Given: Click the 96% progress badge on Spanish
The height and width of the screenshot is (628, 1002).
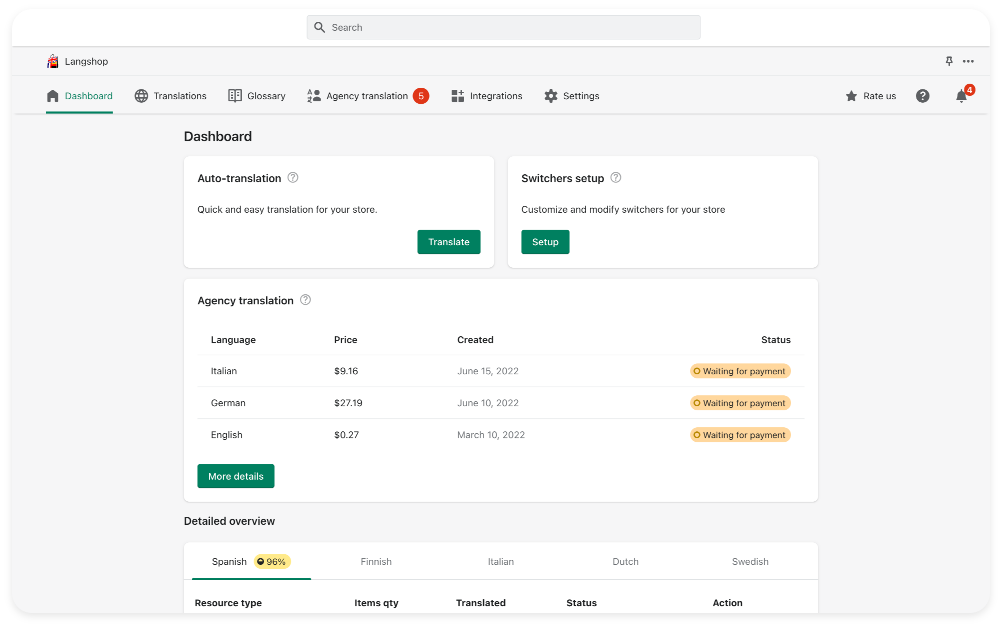Looking at the screenshot, I should coord(272,562).
